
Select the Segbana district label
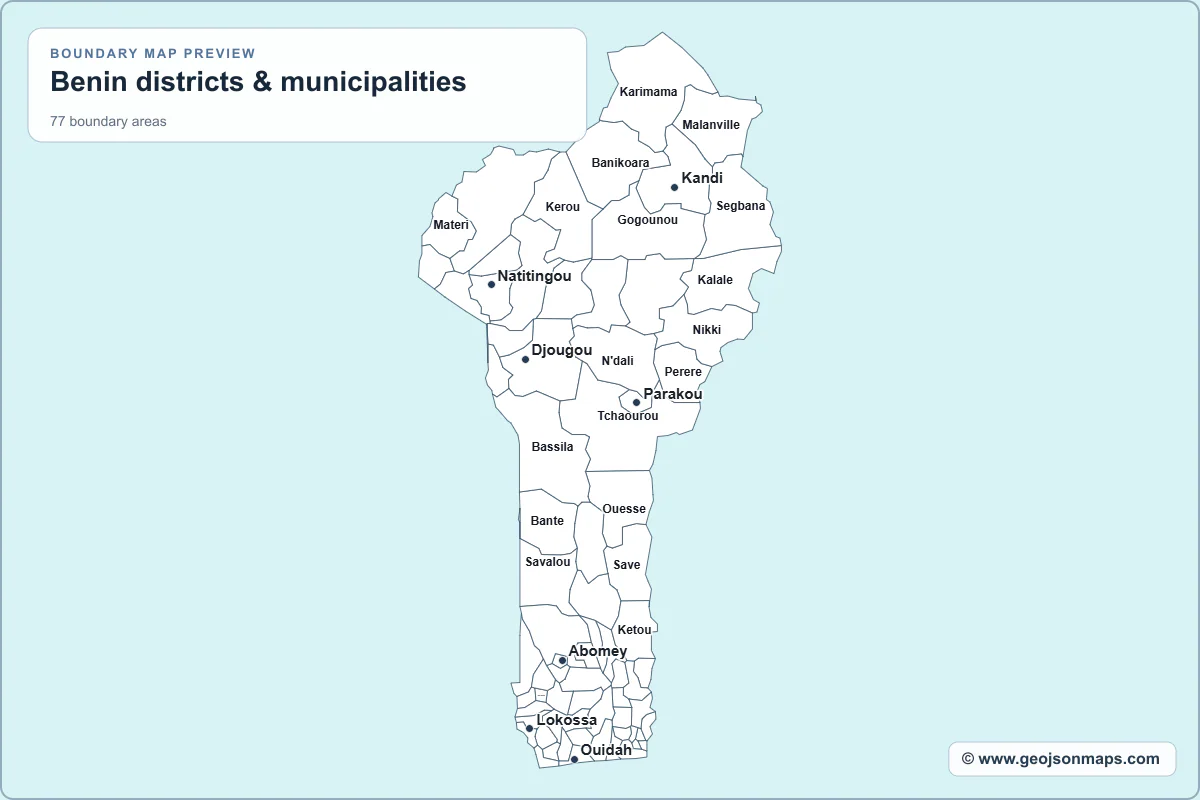pyautogui.click(x=741, y=206)
